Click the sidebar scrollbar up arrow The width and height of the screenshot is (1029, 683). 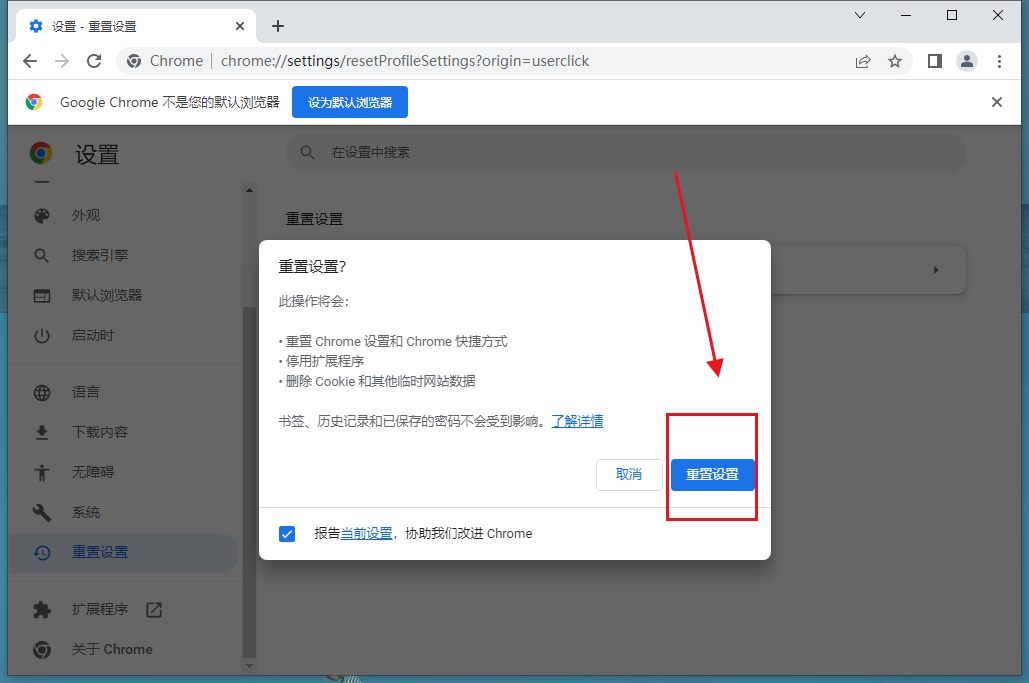pyautogui.click(x=249, y=190)
